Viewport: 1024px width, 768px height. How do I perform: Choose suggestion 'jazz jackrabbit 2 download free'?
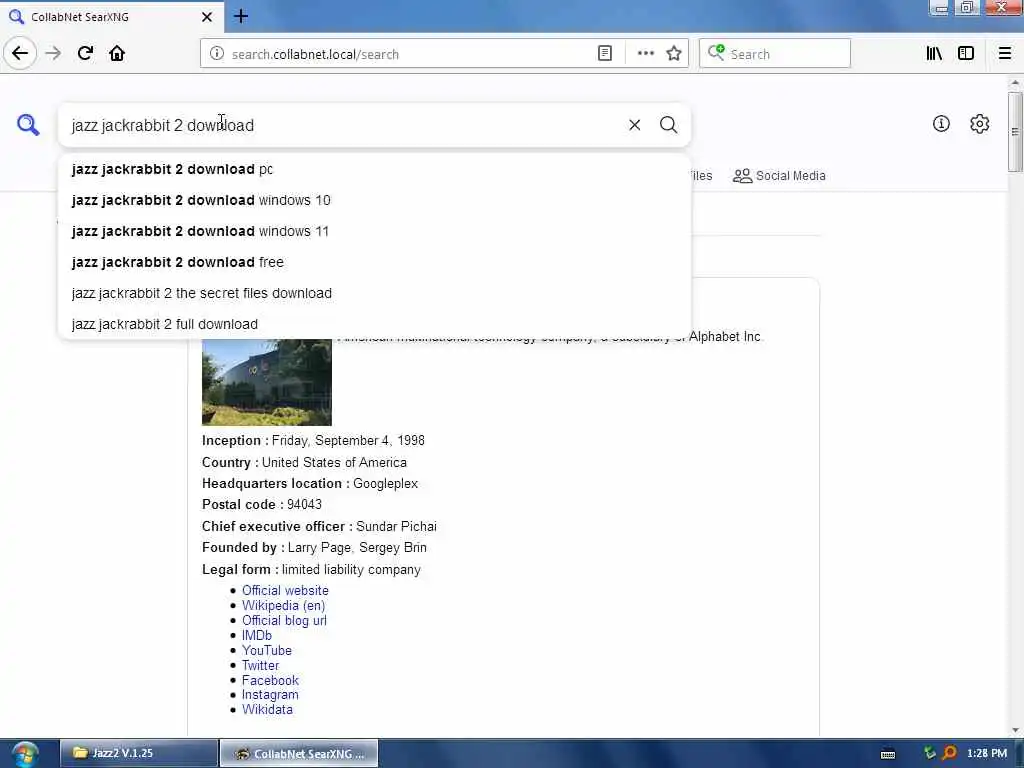(x=374, y=263)
